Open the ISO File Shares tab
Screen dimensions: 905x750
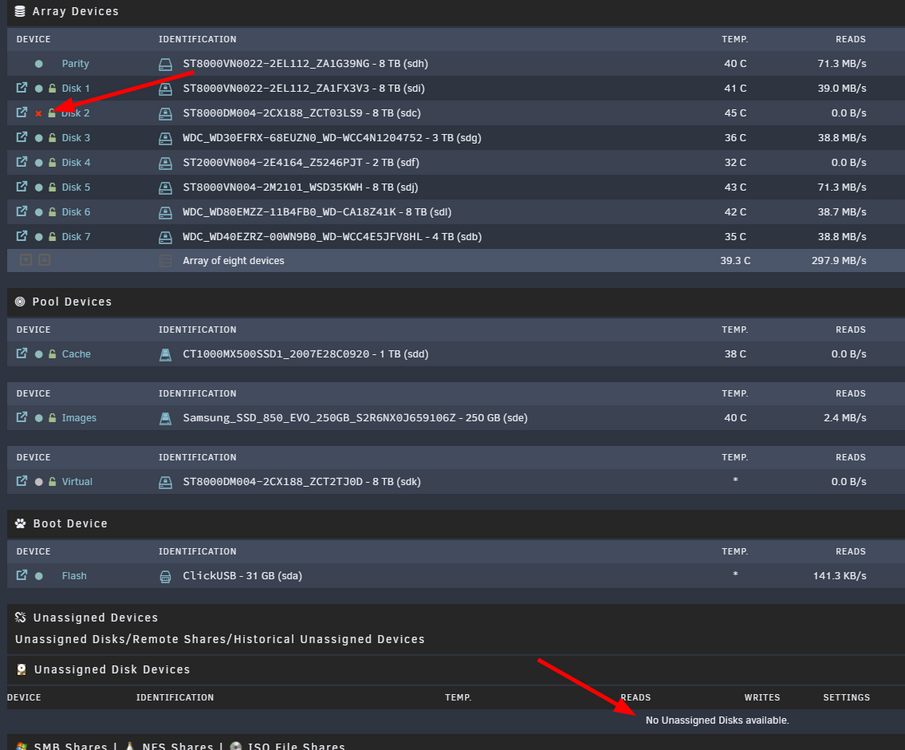296,745
